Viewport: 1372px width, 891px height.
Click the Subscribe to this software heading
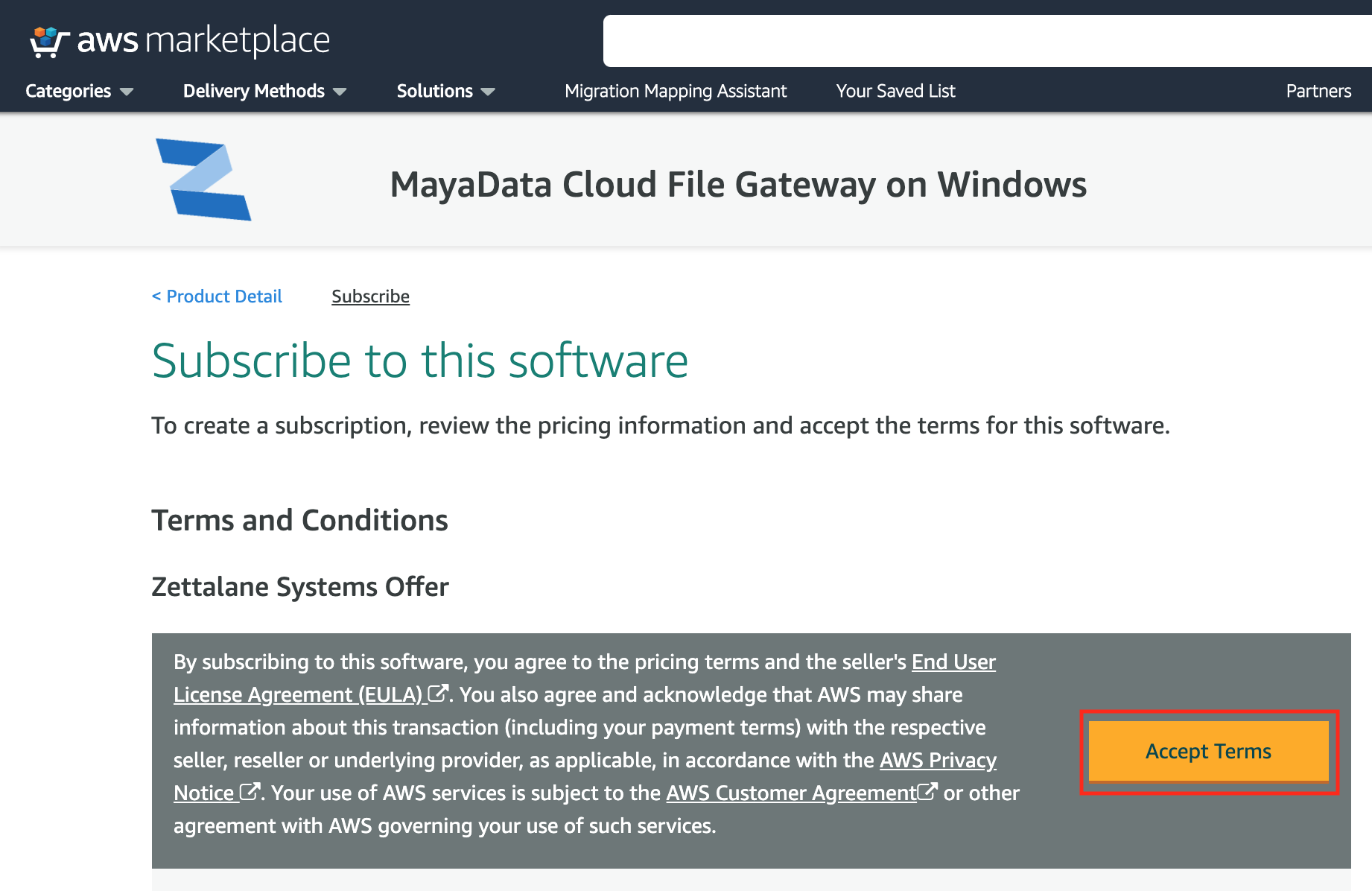[x=419, y=361]
